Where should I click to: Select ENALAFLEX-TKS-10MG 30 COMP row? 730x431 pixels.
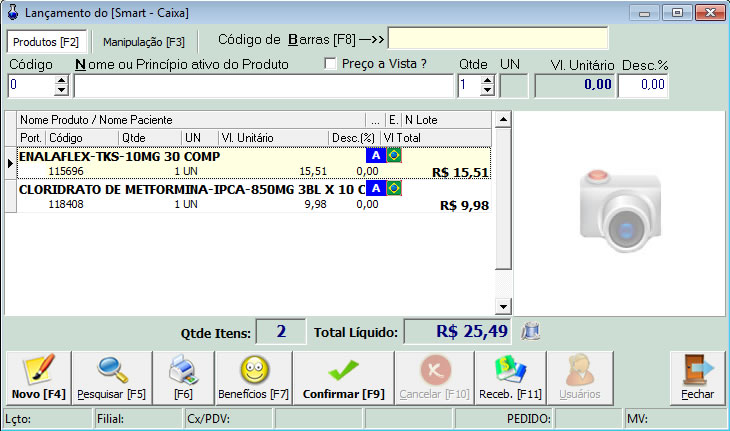click(x=254, y=163)
